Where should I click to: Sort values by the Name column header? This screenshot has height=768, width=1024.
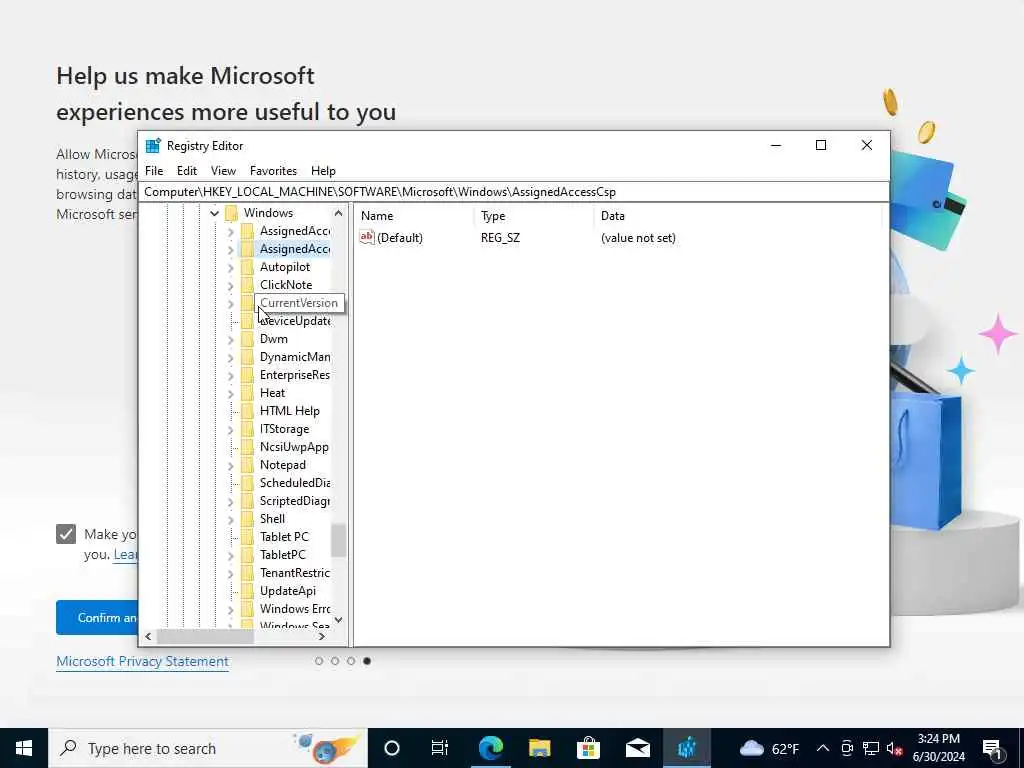point(415,216)
